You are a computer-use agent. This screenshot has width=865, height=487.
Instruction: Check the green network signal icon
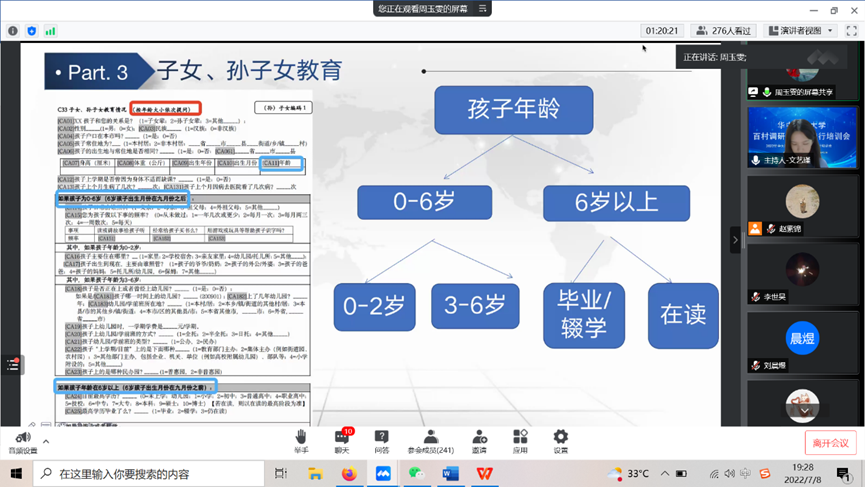point(50,31)
